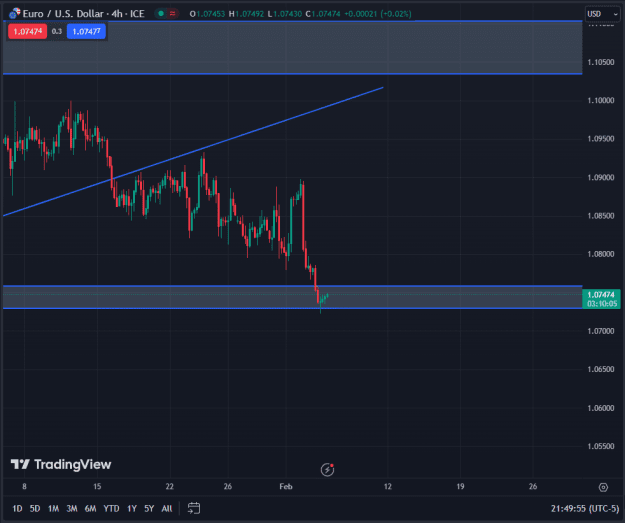The width and height of the screenshot is (625, 523).
Task: Click the open value O1.07453 in header
Action: point(207,14)
